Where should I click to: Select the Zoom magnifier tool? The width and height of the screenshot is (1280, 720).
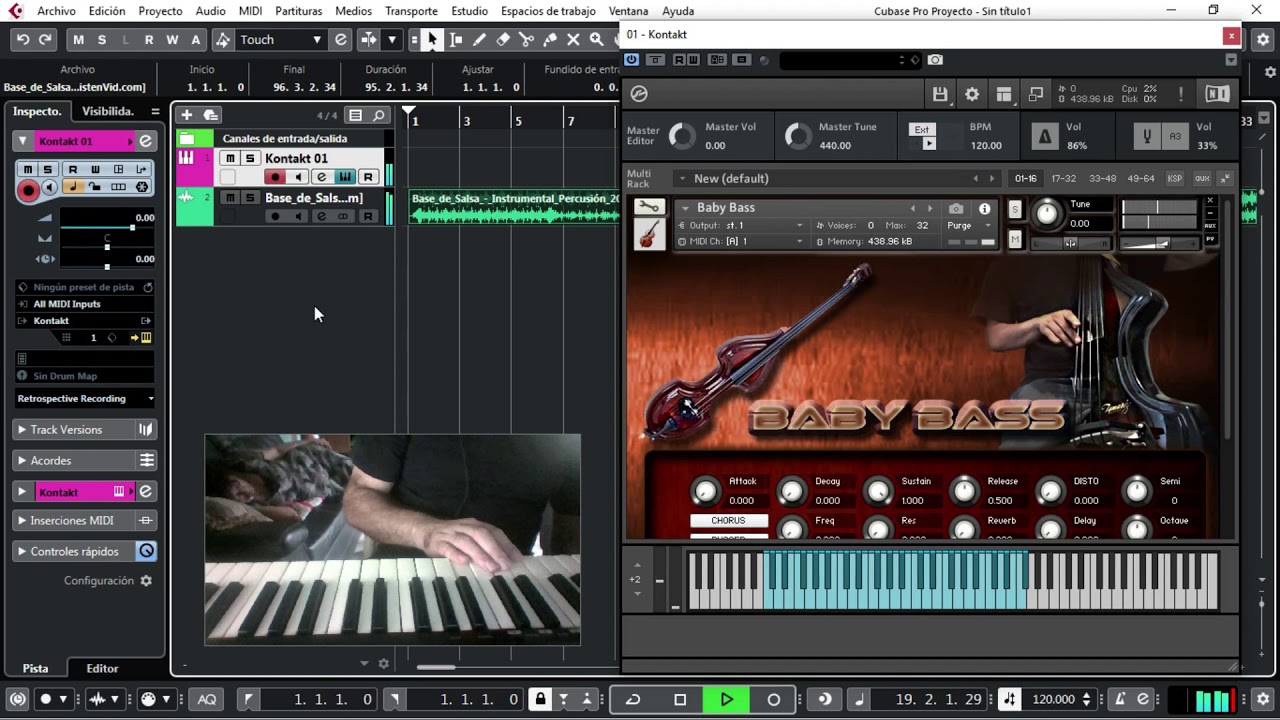[x=596, y=40]
